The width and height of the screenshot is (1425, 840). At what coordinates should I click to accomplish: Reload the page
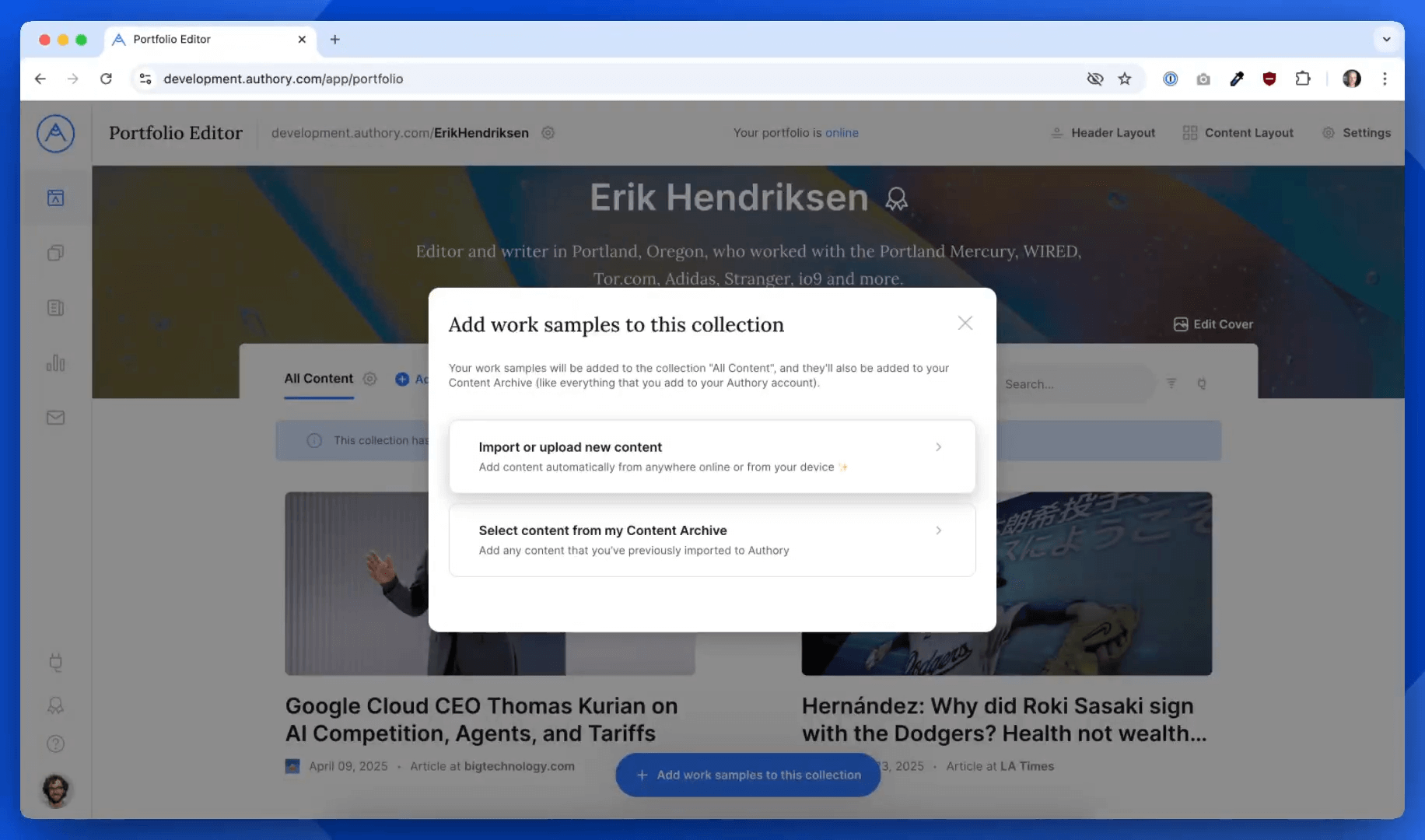pyautogui.click(x=106, y=79)
